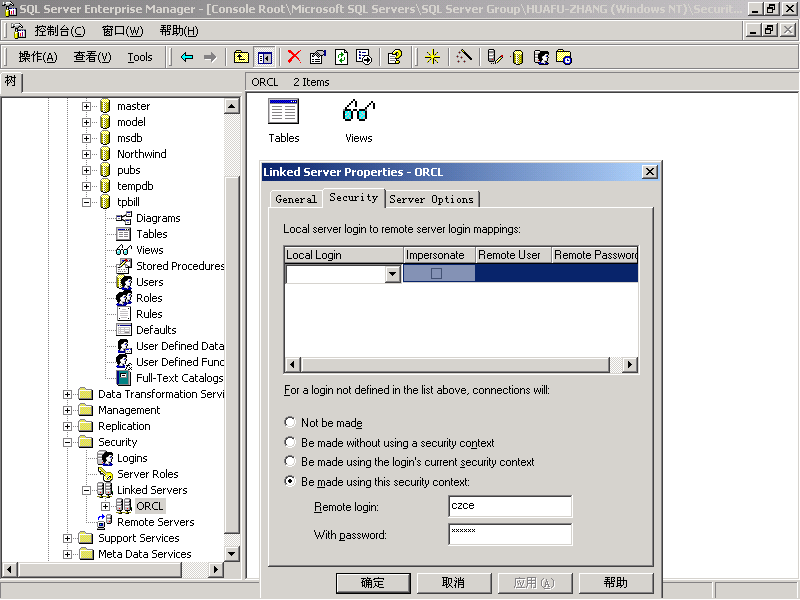The width and height of the screenshot is (800, 600).
Task: Click the red X delete toolbar icon
Action: point(294,57)
